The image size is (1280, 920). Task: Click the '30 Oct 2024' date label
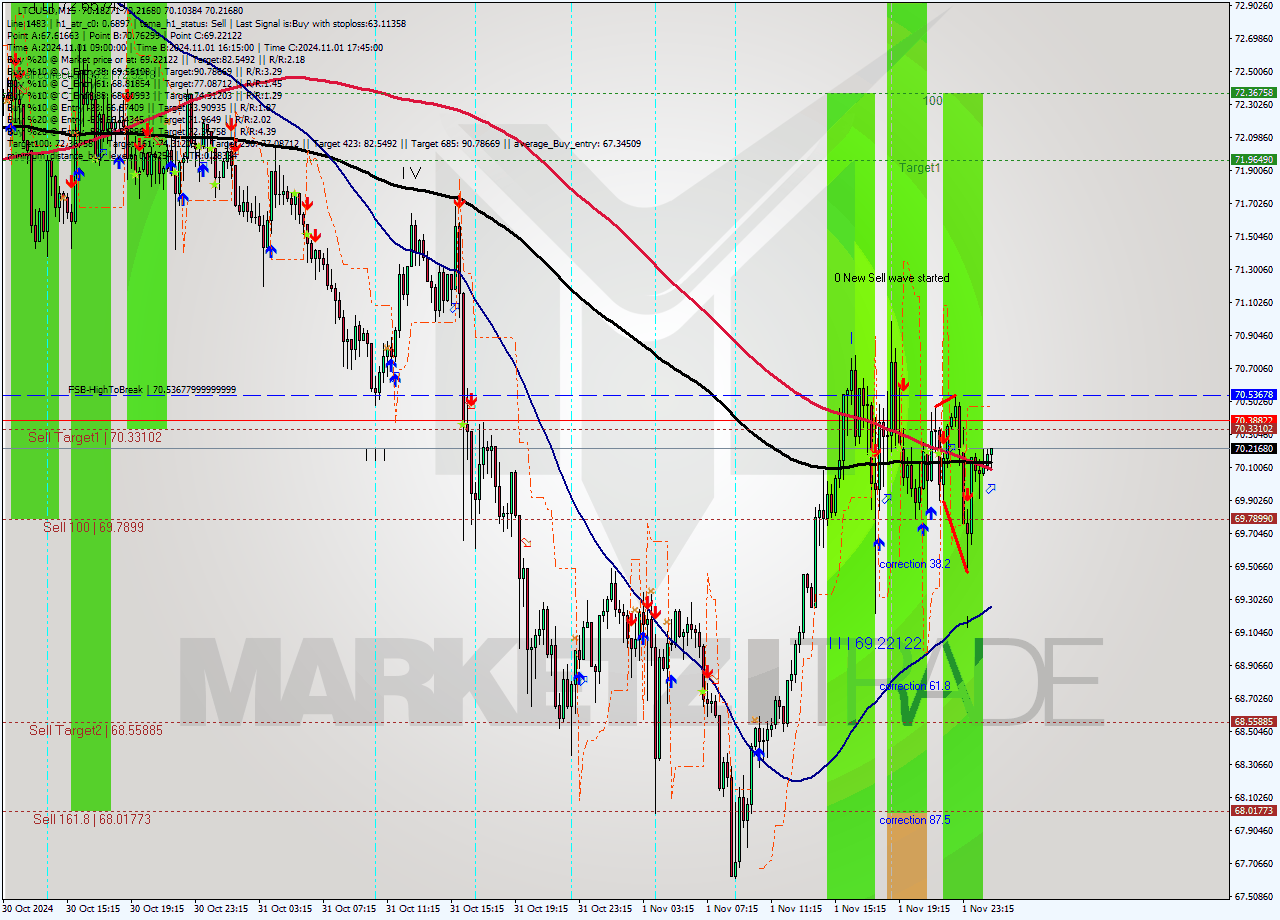click(30, 909)
